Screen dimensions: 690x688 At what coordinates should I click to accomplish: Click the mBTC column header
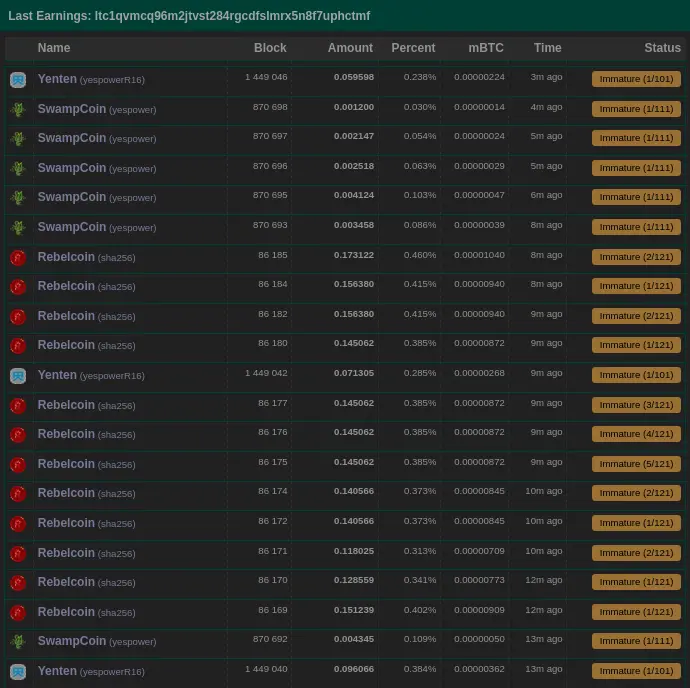tap(486, 48)
